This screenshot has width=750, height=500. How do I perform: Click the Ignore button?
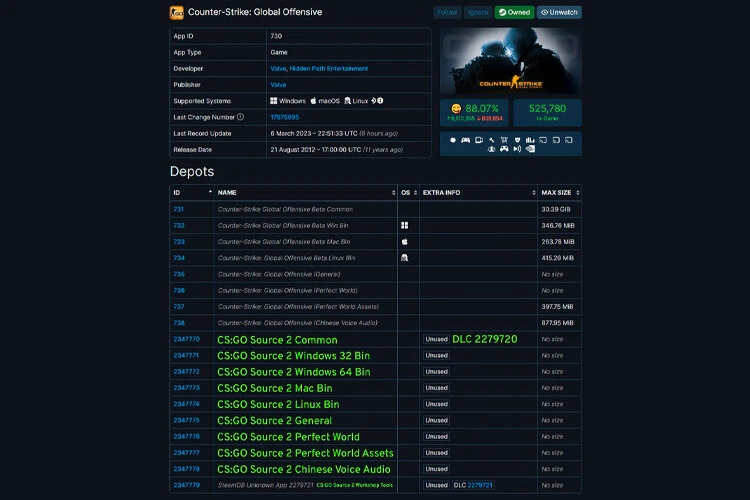point(478,12)
